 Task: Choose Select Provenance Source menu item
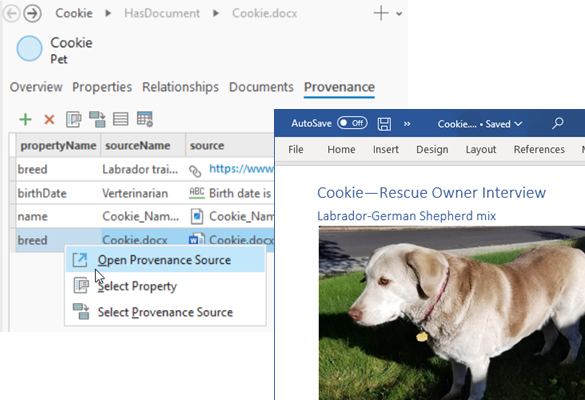pyautogui.click(x=165, y=312)
